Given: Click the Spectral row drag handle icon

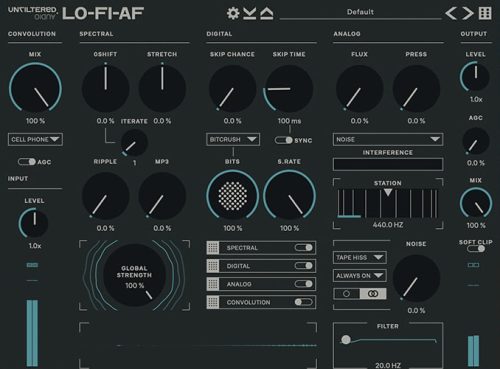Looking at the screenshot, I should coord(213,248).
